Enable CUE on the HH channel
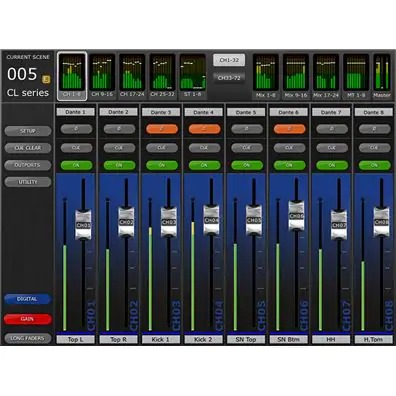Screen dimensions: 396x396 [x=332, y=148]
